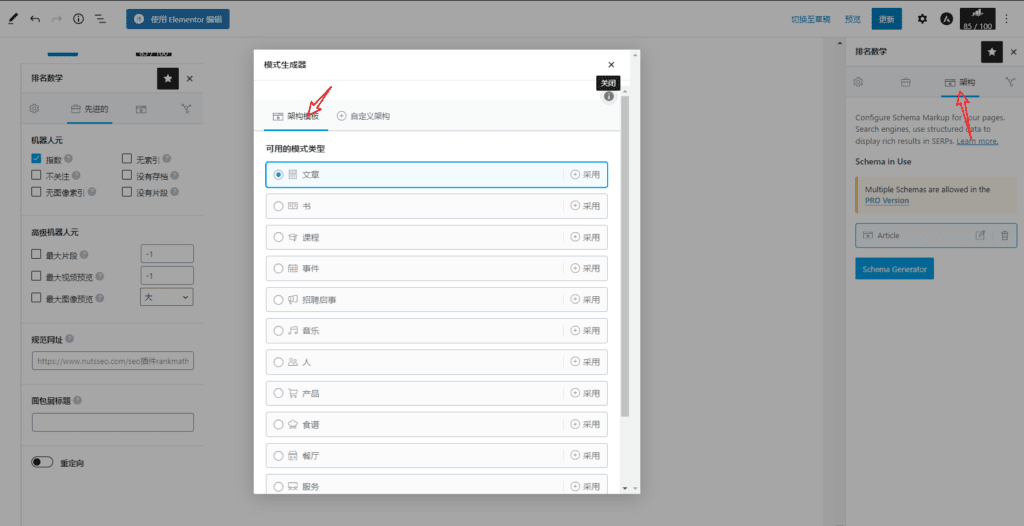Open the gear tab in left panel

[x=35, y=108]
